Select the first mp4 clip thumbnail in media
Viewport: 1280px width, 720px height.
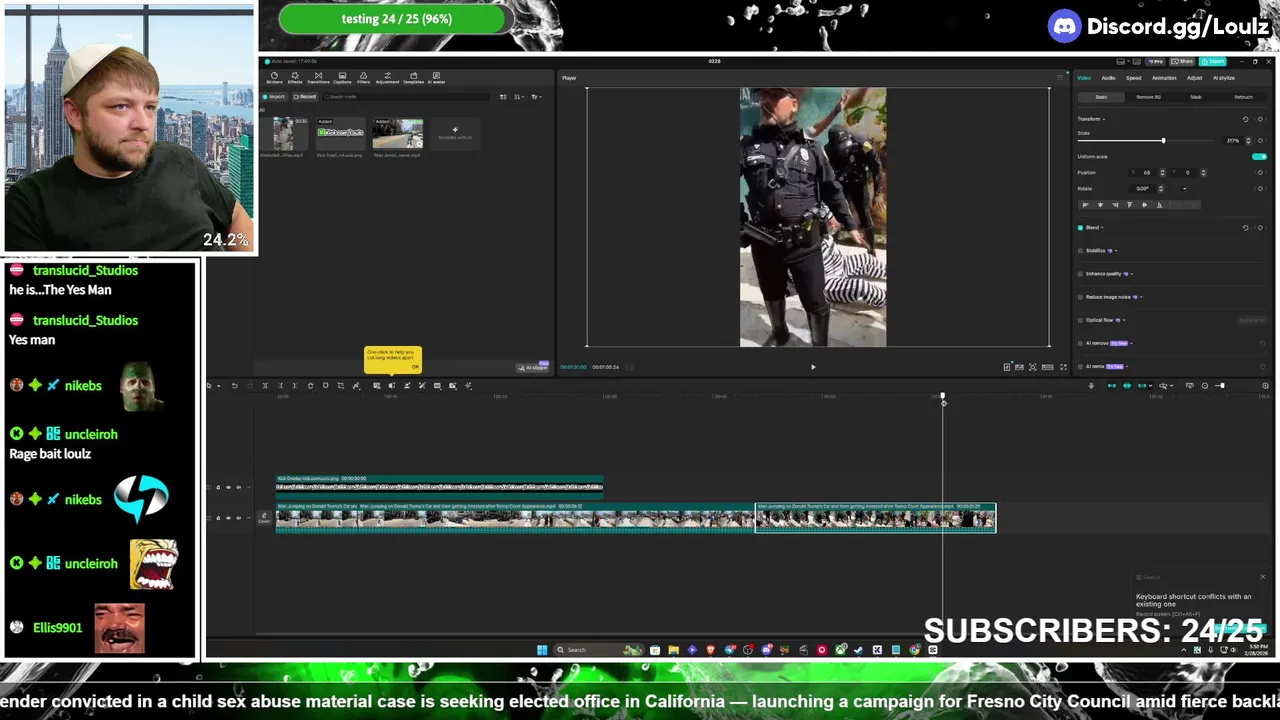point(283,134)
